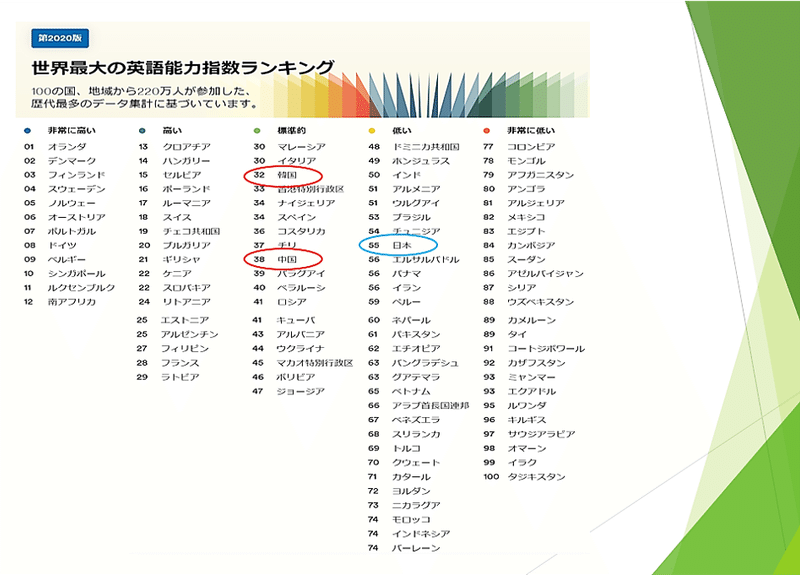Click the アゼルバイジャン entry
The image size is (800, 575).
545,273
